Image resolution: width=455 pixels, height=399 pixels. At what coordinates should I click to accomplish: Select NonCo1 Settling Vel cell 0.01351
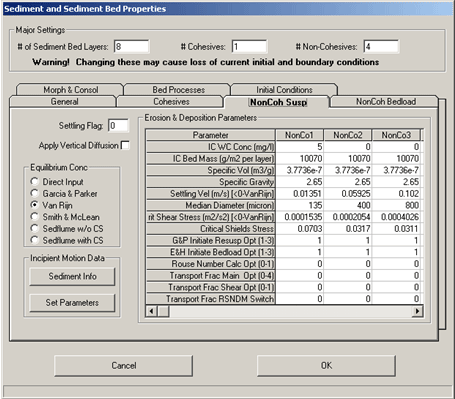click(299, 193)
